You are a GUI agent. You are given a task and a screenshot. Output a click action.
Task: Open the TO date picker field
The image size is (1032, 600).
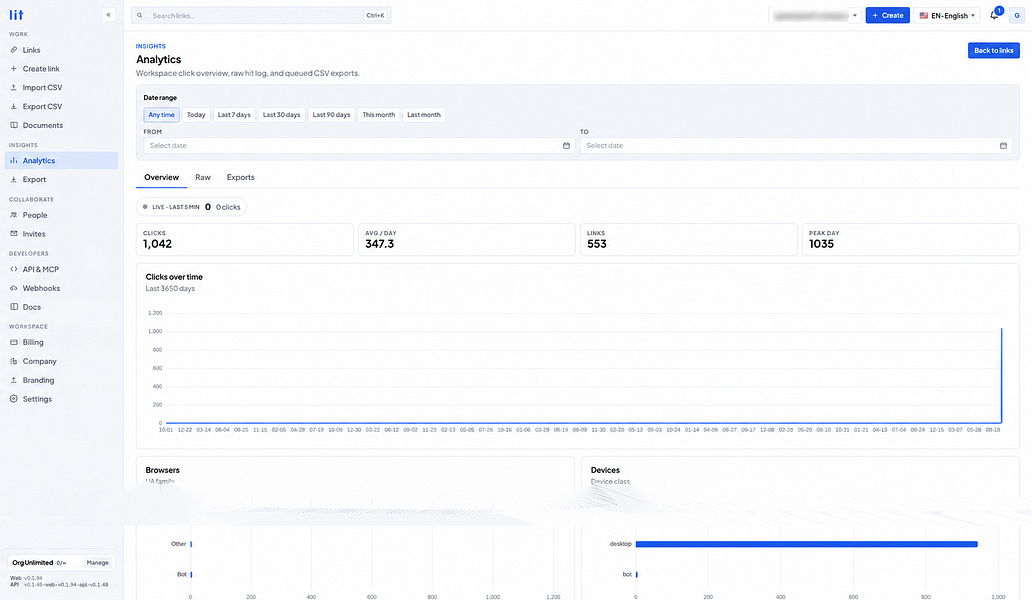[x=796, y=145]
